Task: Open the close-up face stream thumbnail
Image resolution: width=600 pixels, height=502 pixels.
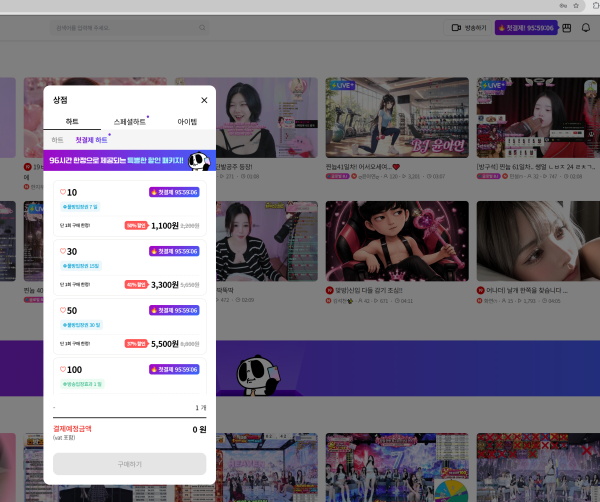Action: pos(538,241)
